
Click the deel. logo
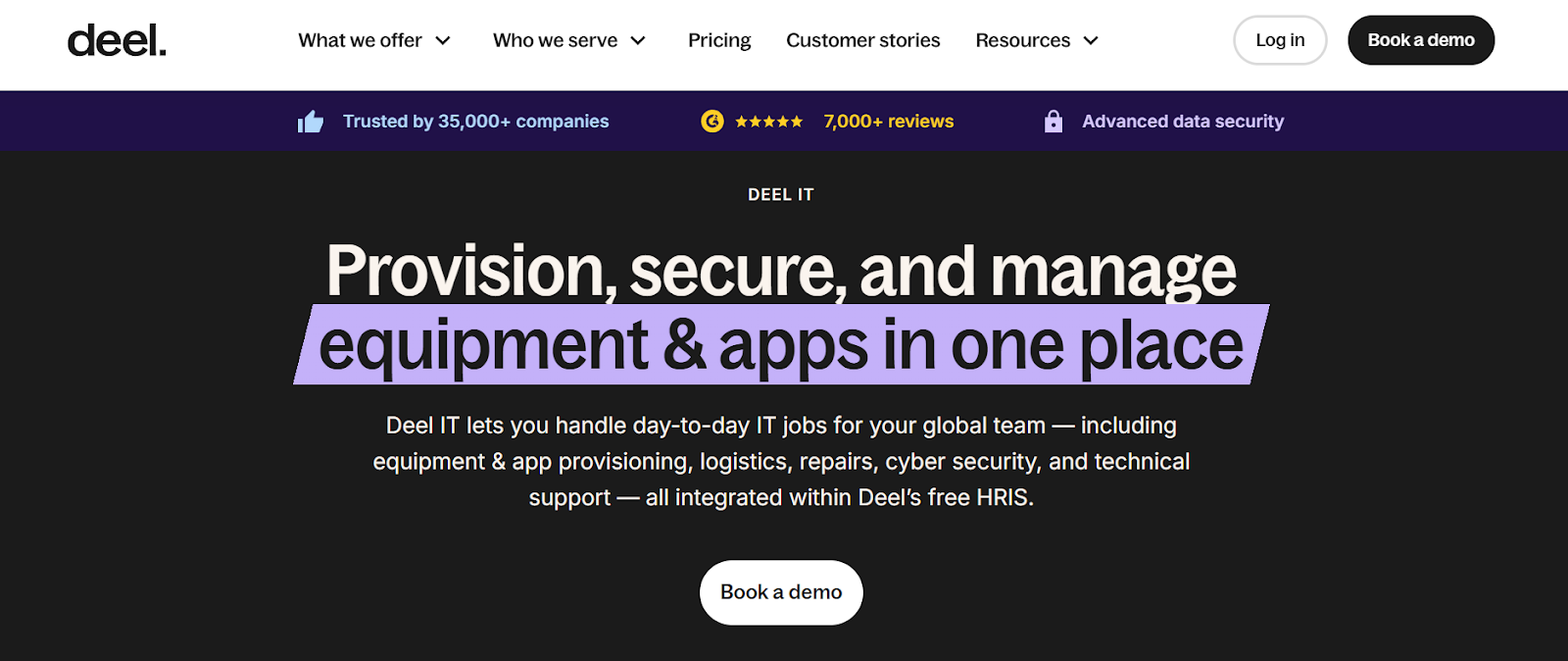[117, 40]
